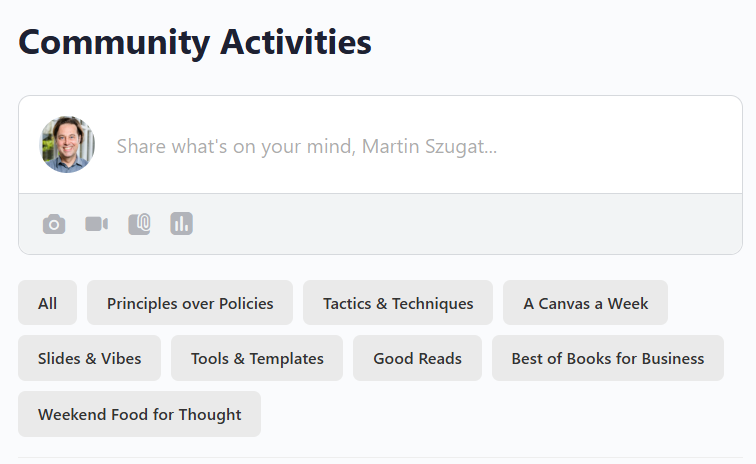The width and height of the screenshot is (756, 464).
Task: Select Best of Books for Business
Action: (x=607, y=358)
